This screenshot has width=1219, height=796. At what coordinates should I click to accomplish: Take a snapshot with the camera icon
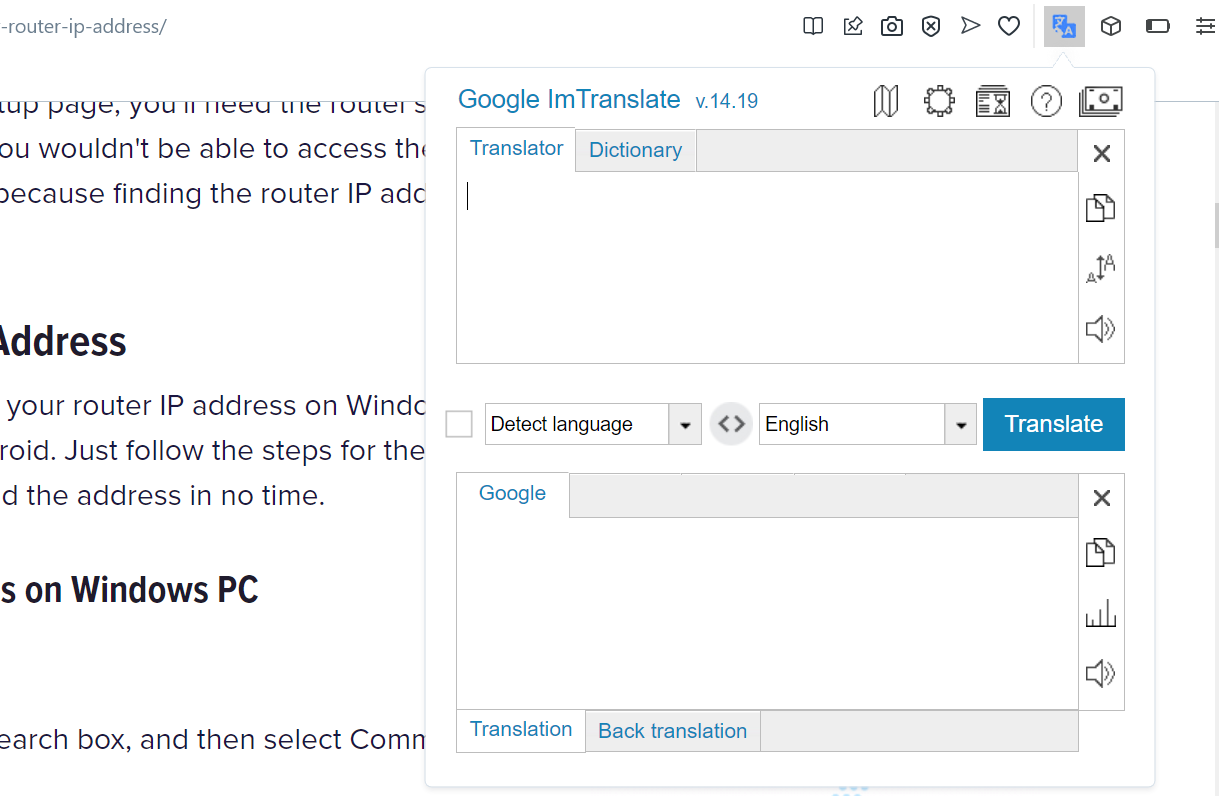point(892,26)
